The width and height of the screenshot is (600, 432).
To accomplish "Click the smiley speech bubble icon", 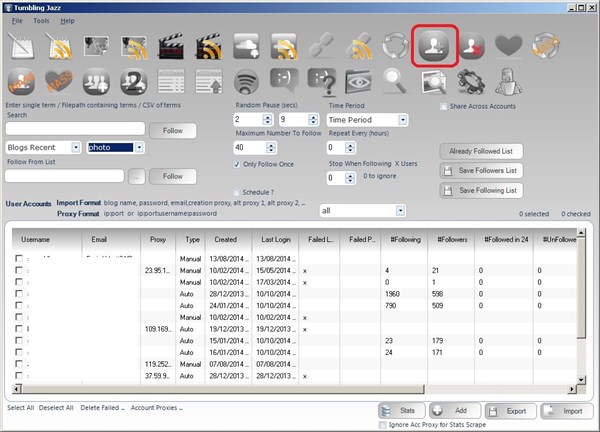I will (x=284, y=80).
